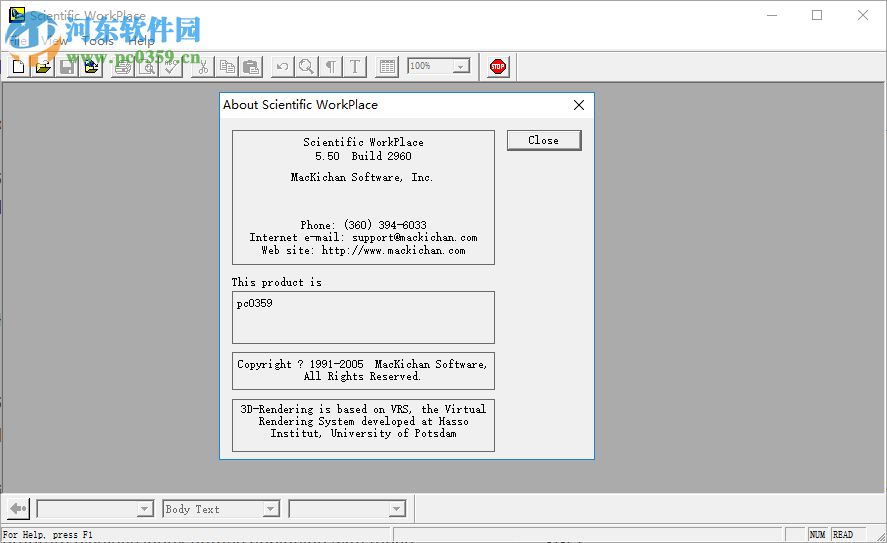Click the Open file folder icon
The height and width of the screenshot is (543, 887).
click(x=42, y=67)
